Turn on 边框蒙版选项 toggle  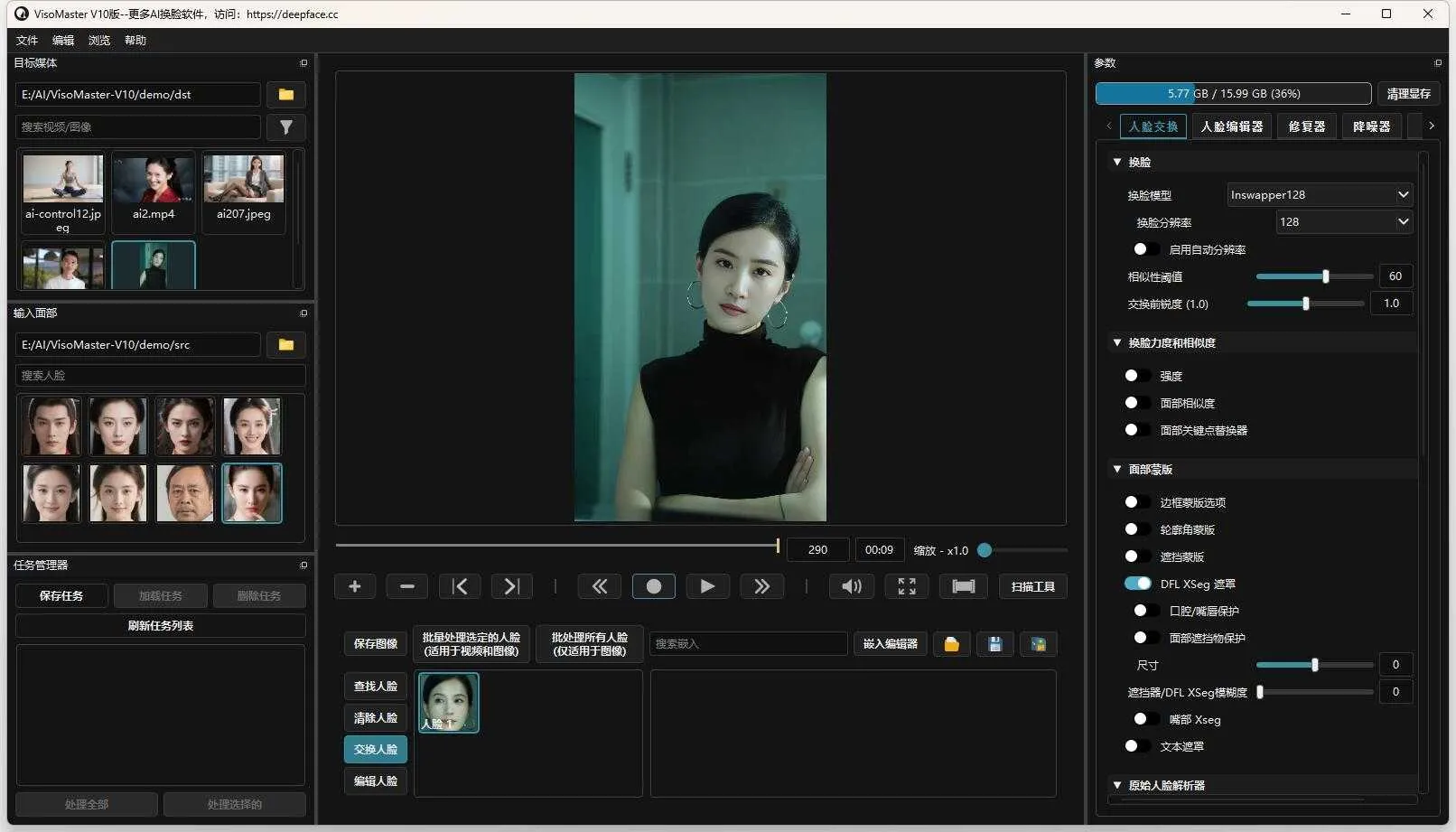(1137, 502)
